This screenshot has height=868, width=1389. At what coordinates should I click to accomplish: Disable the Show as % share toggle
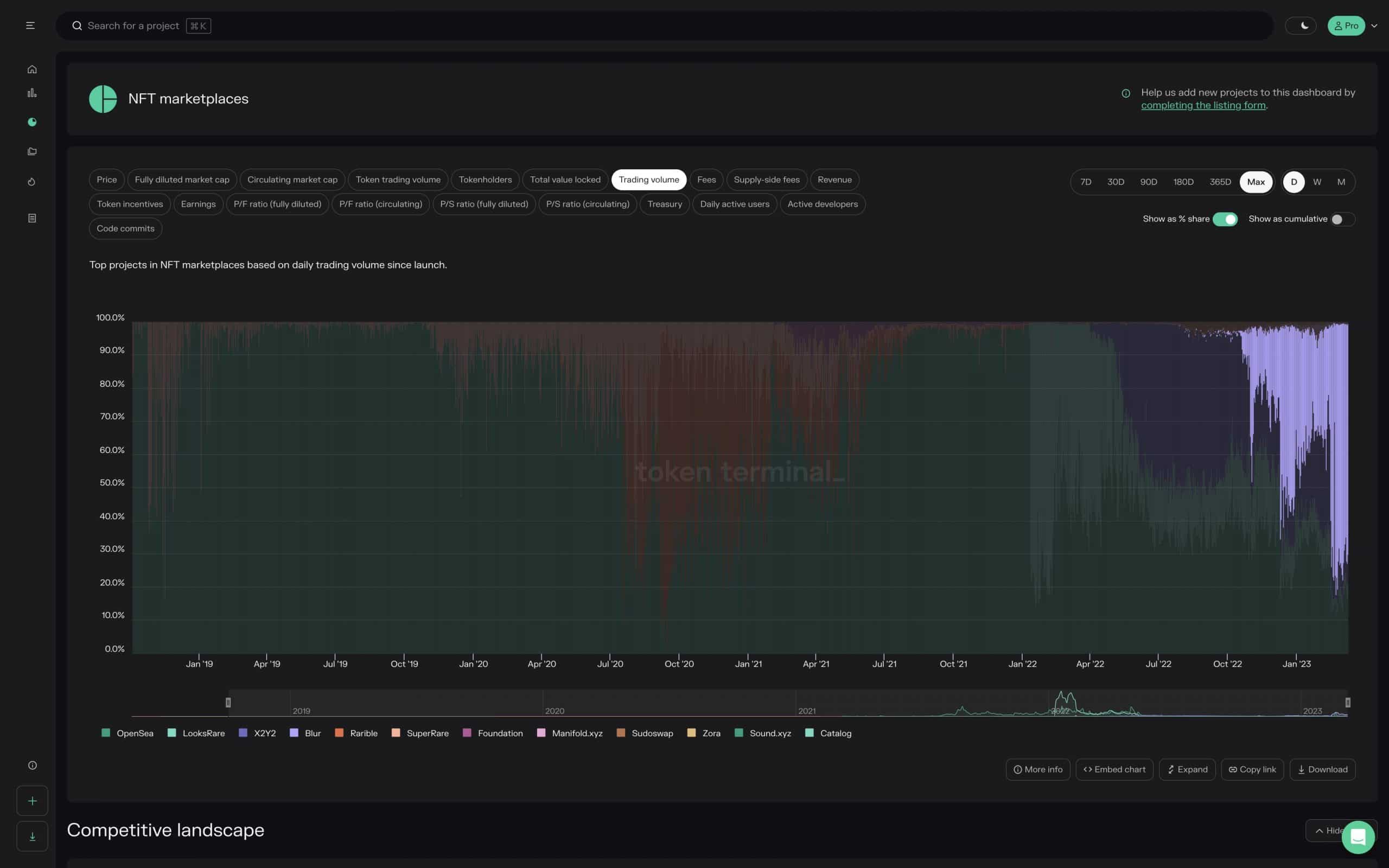tap(1226, 219)
